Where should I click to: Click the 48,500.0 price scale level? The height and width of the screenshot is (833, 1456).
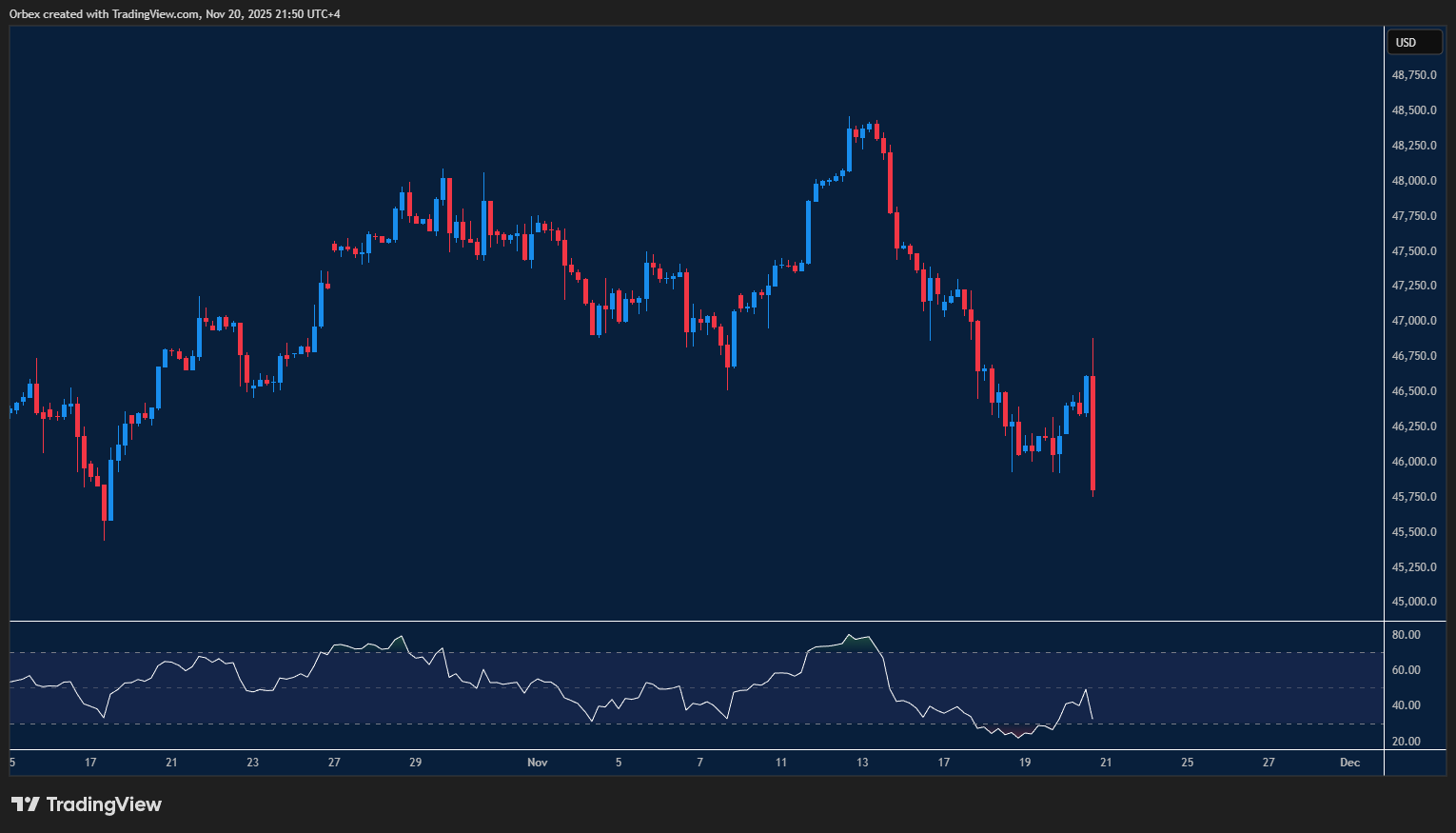click(x=1412, y=109)
